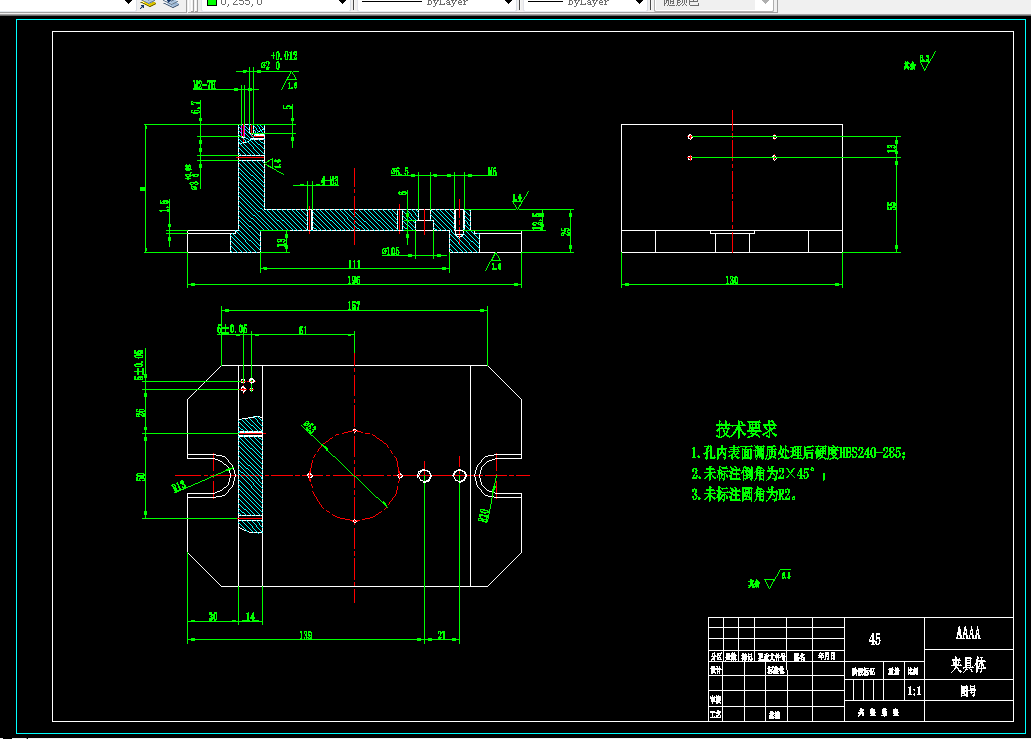This screenshot has height=739, width=1031.
Task: Select right small white circle hole near slot
Action: 460,475
